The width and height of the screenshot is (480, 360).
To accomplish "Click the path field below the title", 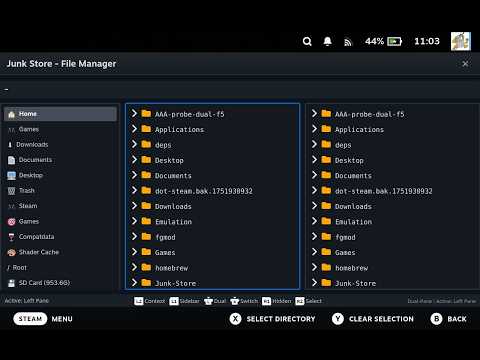I will [x=240, y=89].
